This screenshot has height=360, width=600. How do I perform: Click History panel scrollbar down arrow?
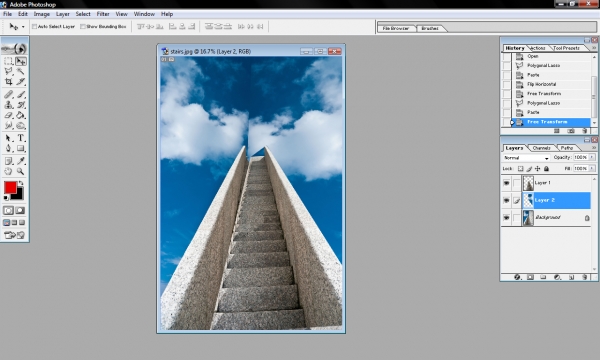click(x=594, y=122)
